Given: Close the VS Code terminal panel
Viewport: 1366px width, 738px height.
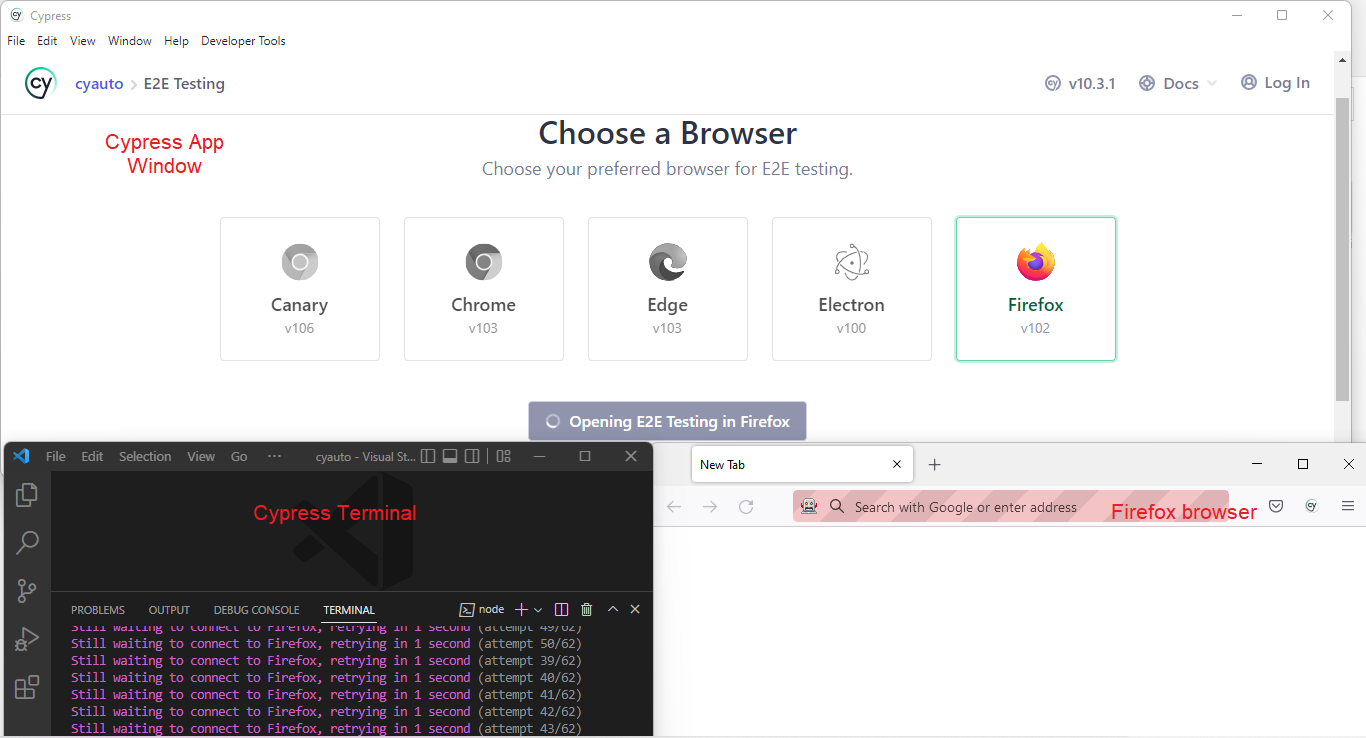Looking at the screenshot, I should [635, 609].
